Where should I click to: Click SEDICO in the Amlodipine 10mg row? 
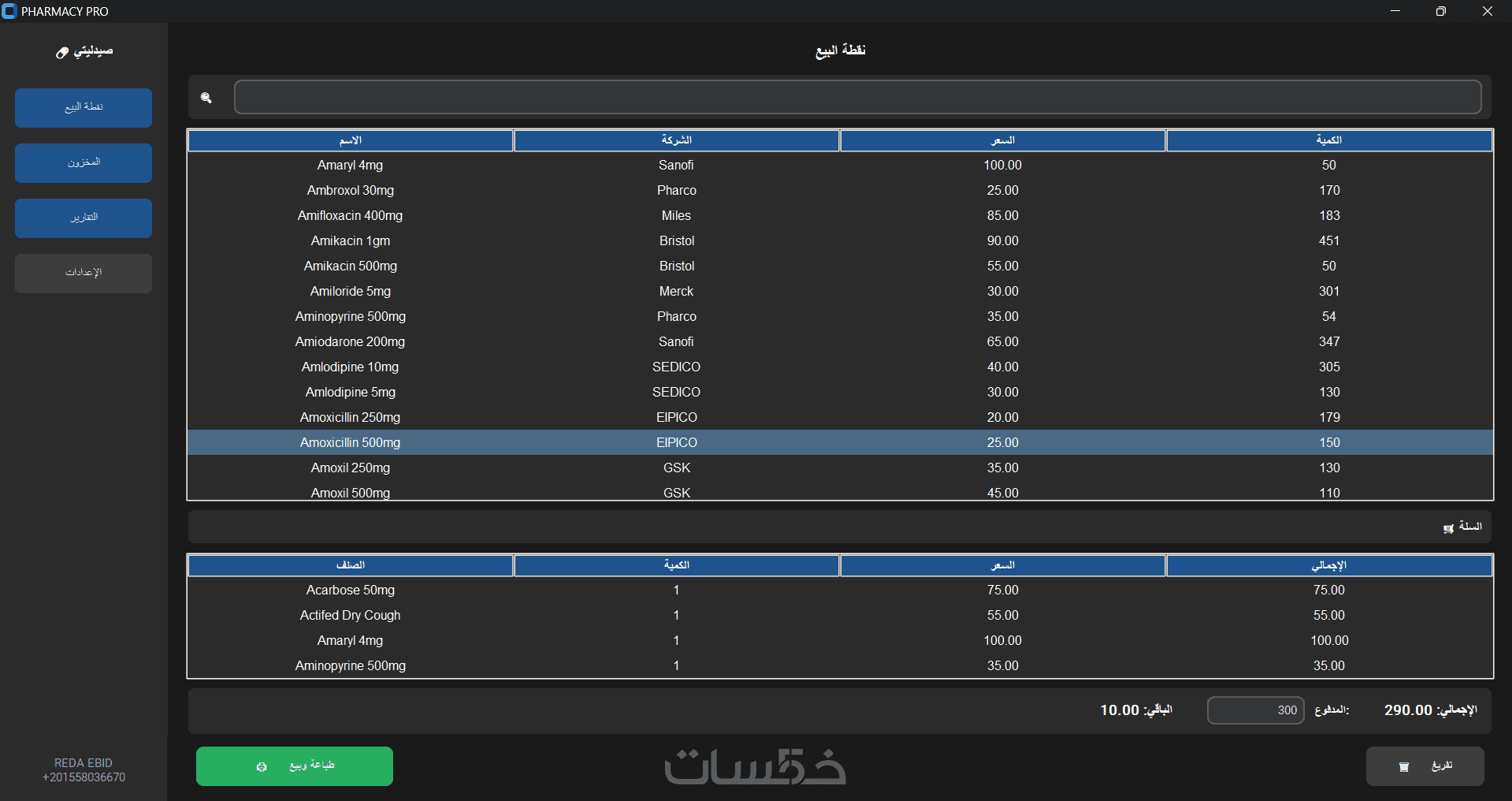(x=677, y=367)
